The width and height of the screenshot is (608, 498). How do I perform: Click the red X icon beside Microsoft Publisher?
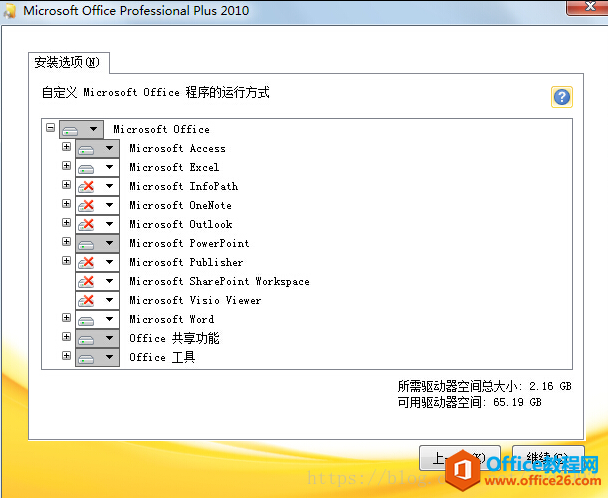86,263
